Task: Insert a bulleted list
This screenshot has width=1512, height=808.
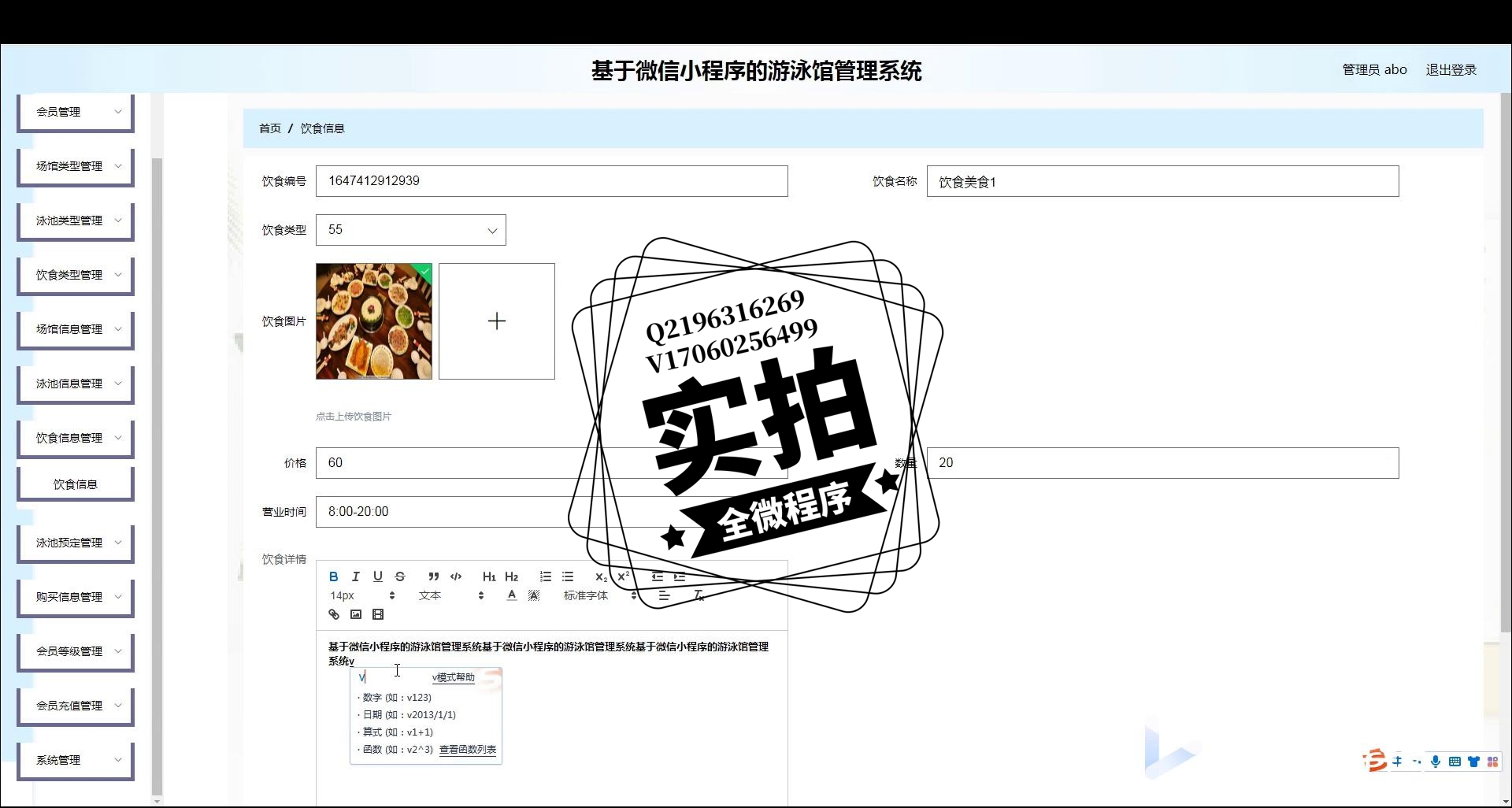Action: pos(567,576)
